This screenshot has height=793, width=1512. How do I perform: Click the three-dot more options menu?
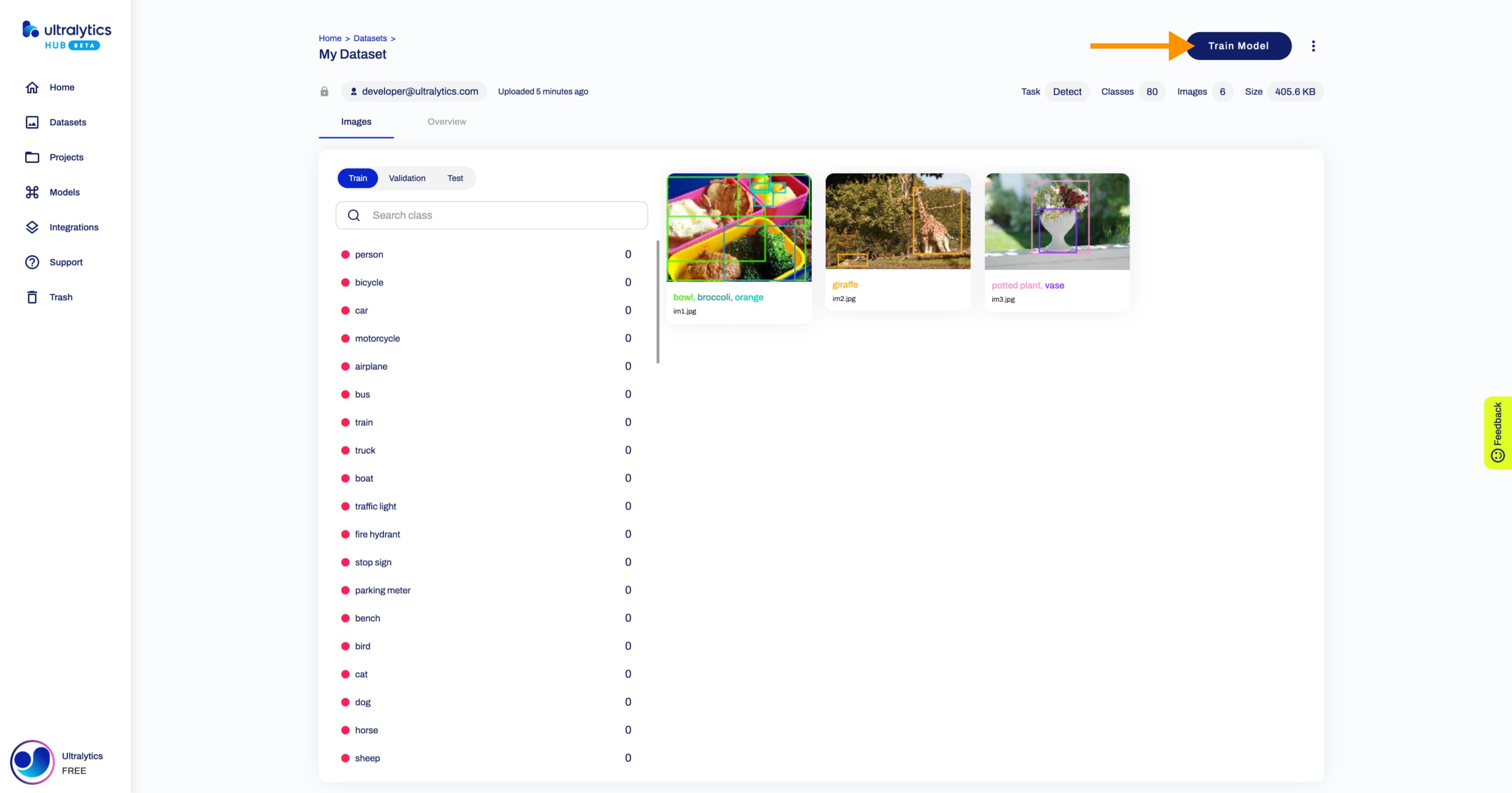point(1314,45)
